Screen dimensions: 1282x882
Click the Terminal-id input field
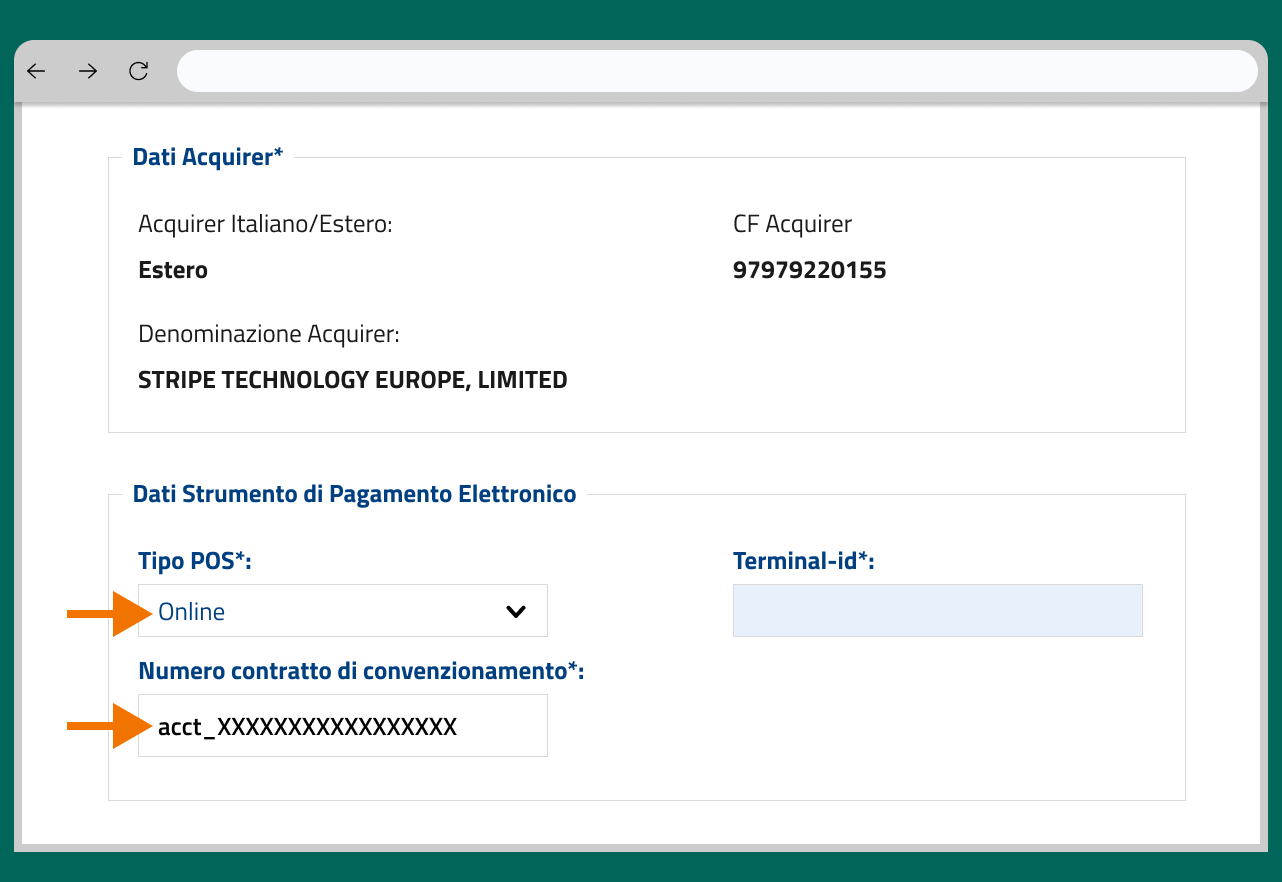click(938, 611)
